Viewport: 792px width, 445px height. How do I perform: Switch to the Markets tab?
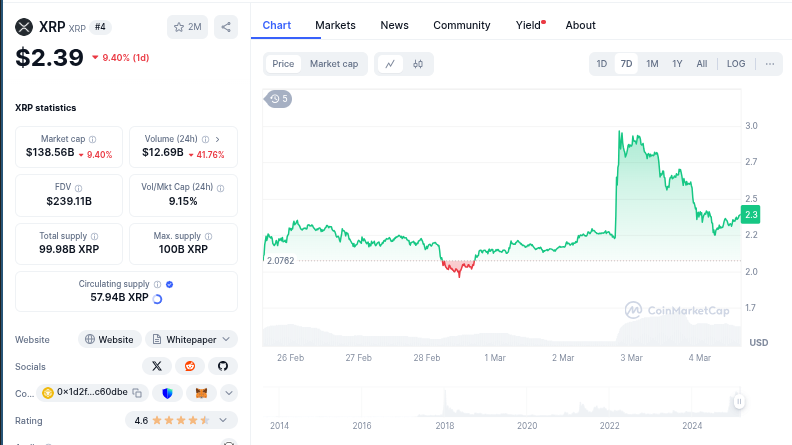[x=335, y=25]
